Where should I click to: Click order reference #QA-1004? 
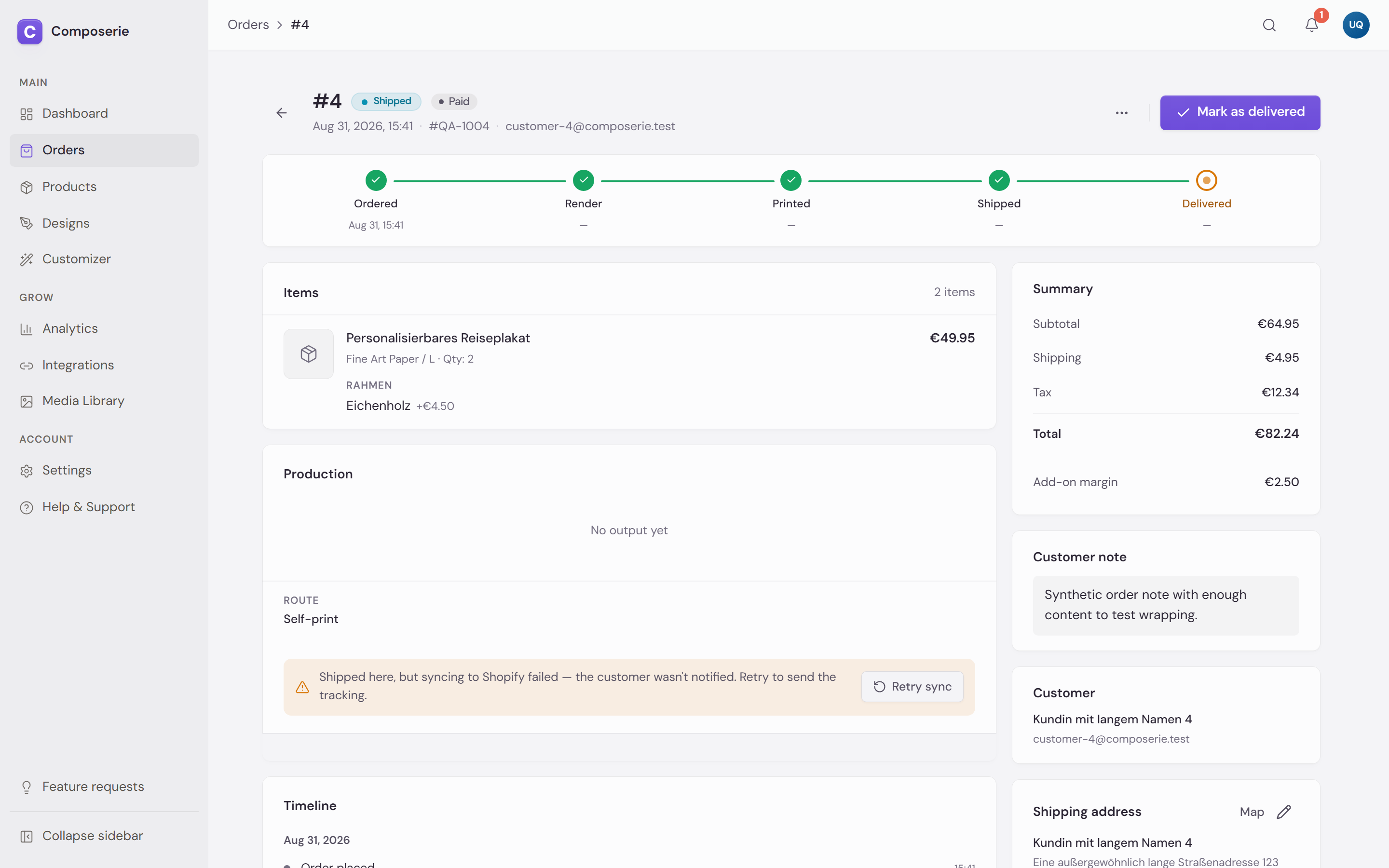[459, 126]
